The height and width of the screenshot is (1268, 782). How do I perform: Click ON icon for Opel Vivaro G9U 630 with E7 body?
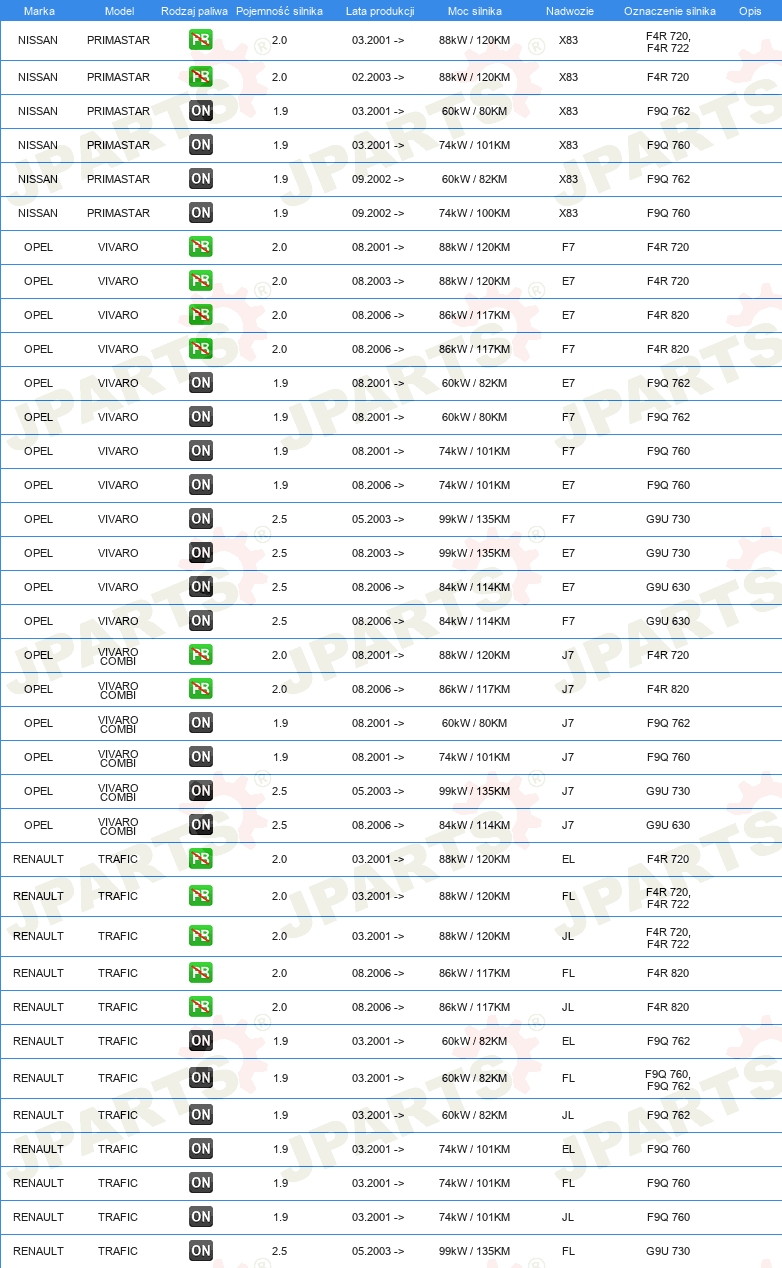coord(201,587)
